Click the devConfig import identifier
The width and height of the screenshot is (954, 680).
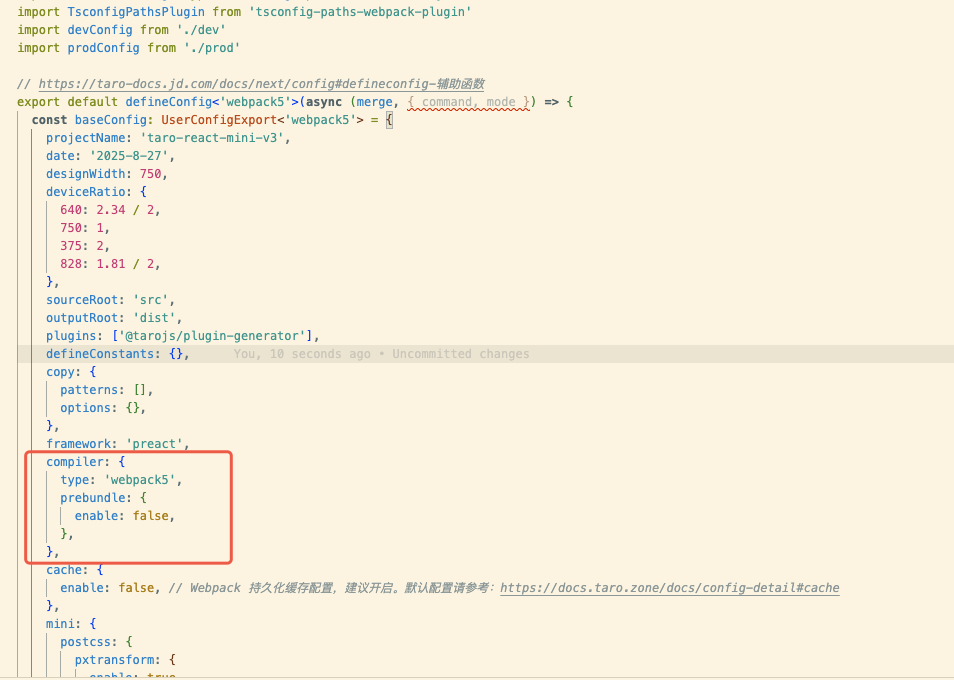100,30
